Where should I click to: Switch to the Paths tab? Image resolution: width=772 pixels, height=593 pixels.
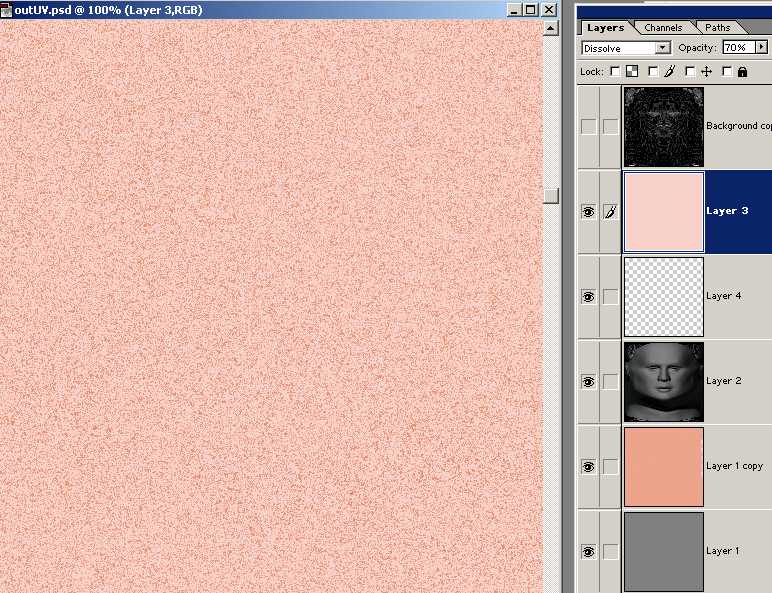click(x=717, y=28)
